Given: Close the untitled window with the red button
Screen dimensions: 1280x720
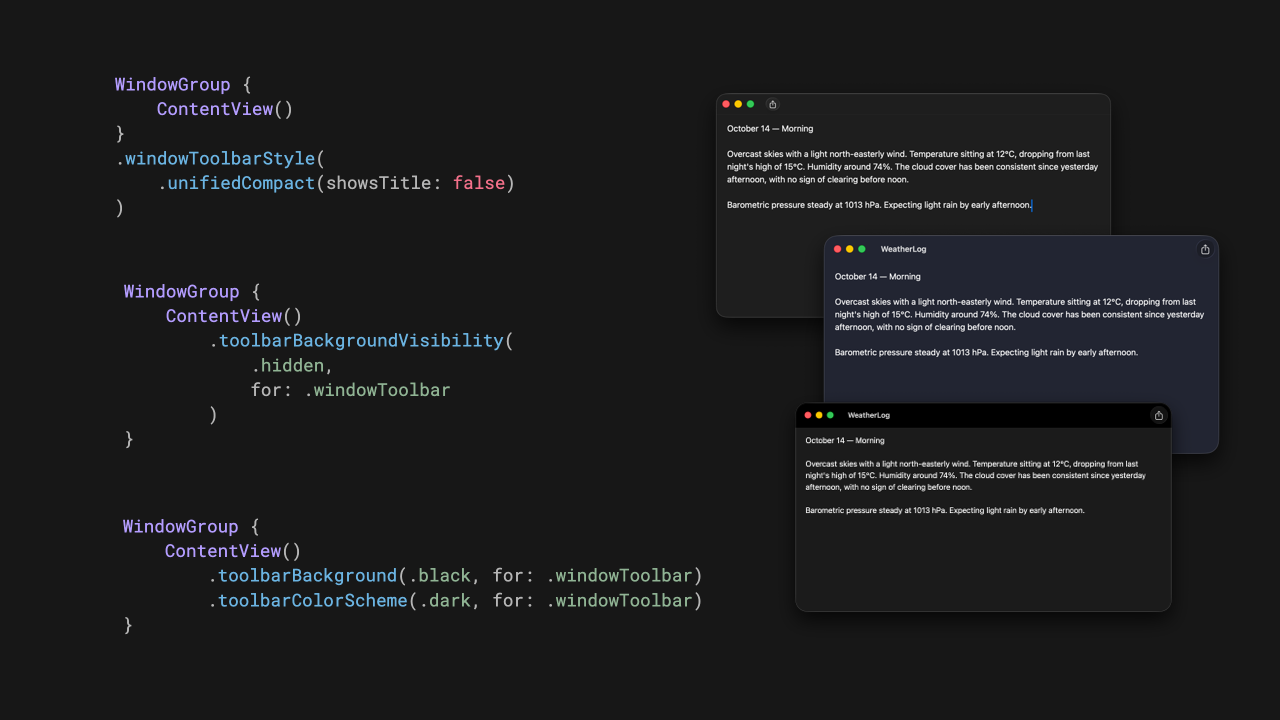Looking at the screenshot, I should pyautogui.click(x=726, y=104).
